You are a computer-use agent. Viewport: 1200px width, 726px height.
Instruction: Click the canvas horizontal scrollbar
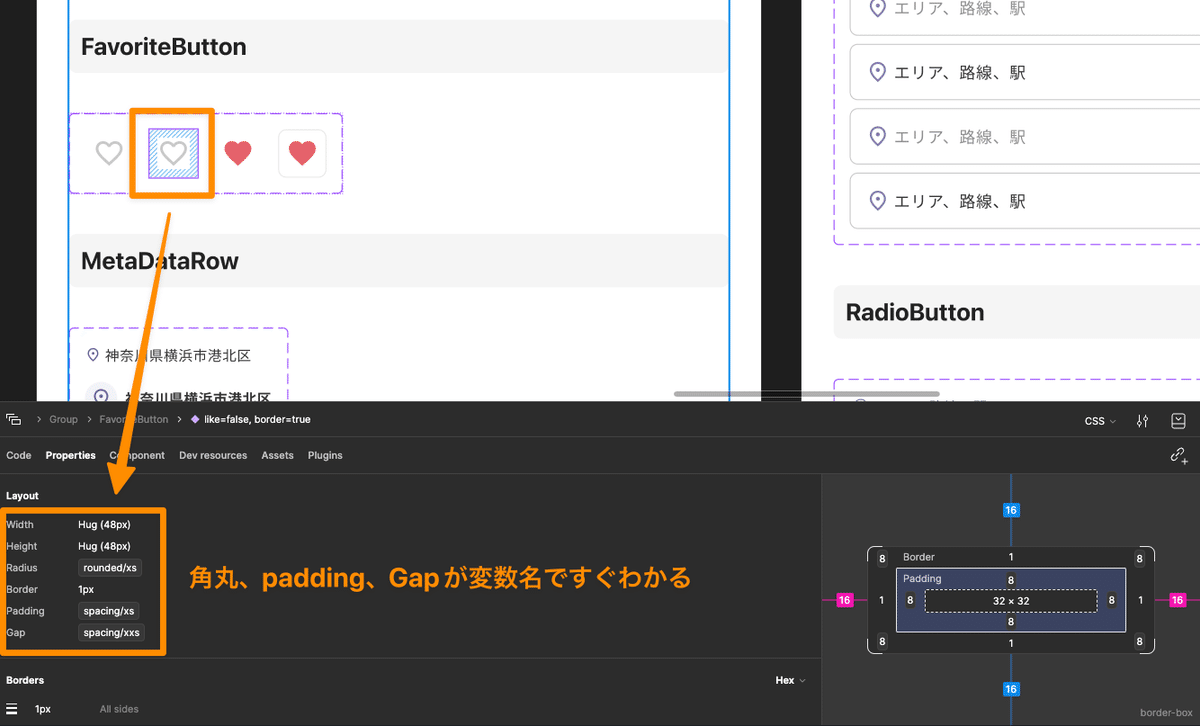(806, 394)
